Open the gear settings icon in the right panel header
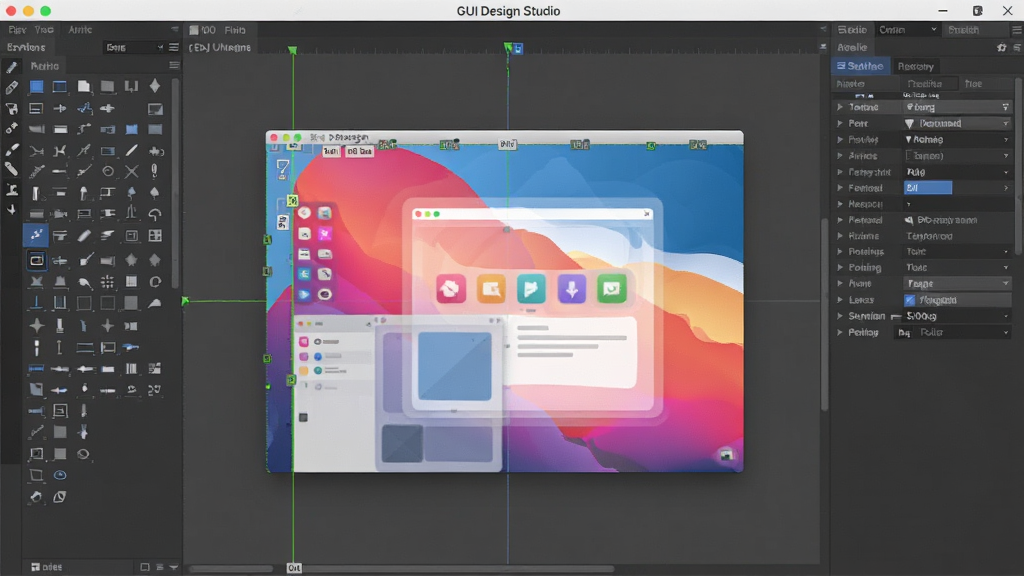The image size is (1024, 576). coord(1001,48)
